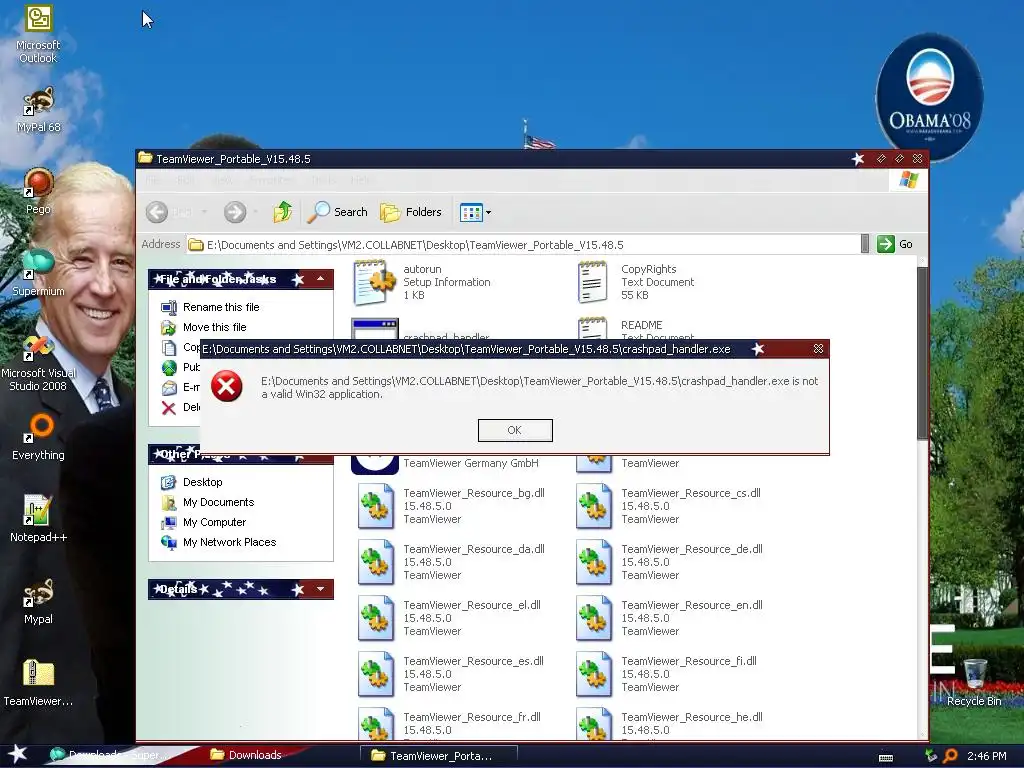Image resolution: width=1024 pixels, height=768 pixels.
Task: Click the keyboard tray icon
Action: pos(886,758)
